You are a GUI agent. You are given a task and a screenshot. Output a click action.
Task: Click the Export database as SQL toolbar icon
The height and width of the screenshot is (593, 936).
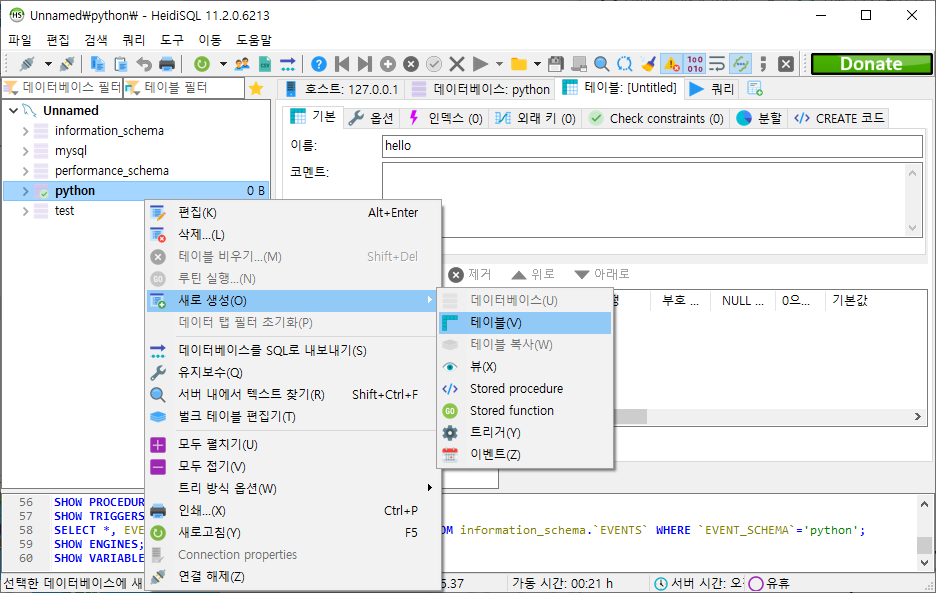(288, 64)
